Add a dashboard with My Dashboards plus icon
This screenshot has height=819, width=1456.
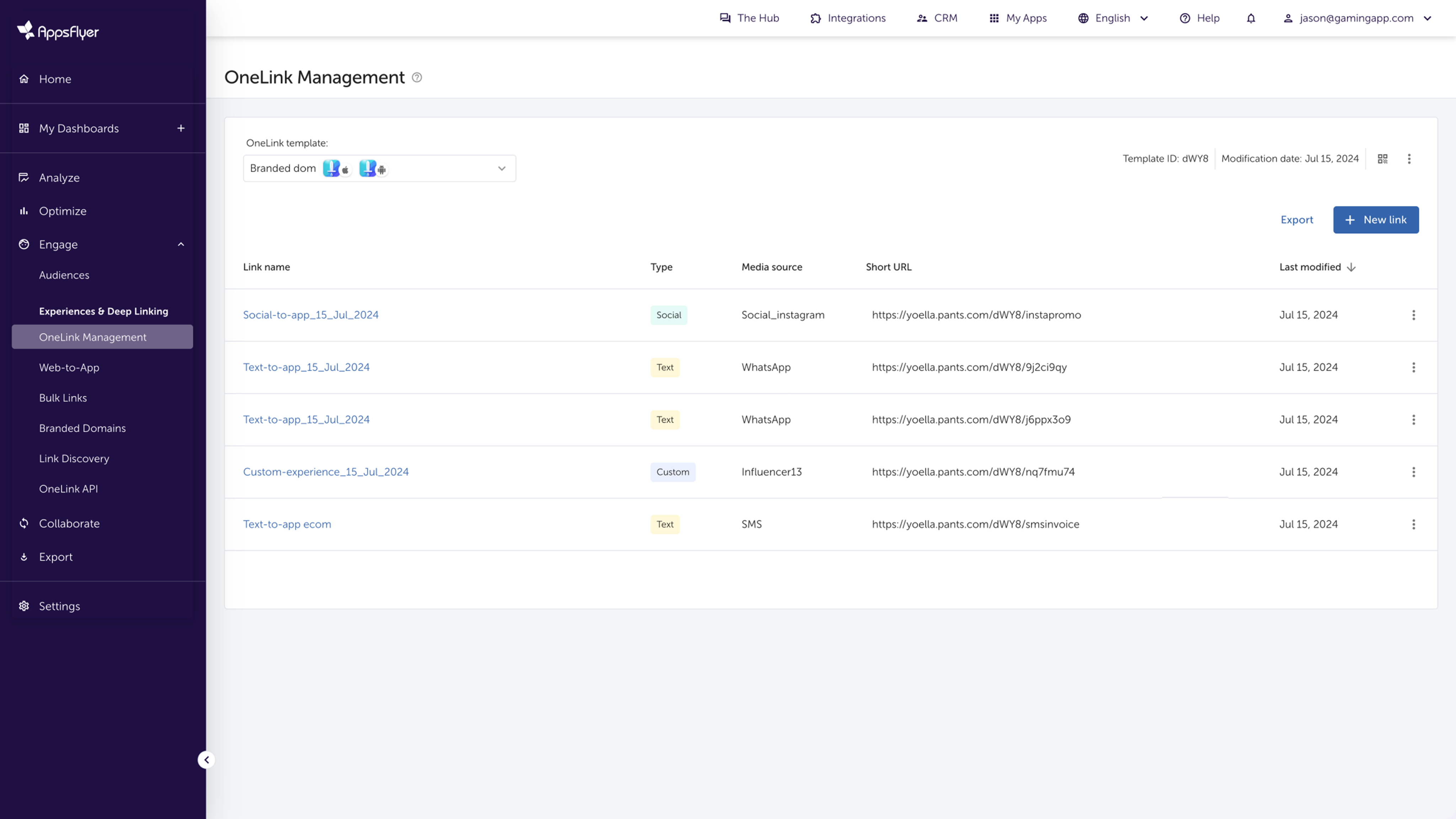tap(181, 128)
